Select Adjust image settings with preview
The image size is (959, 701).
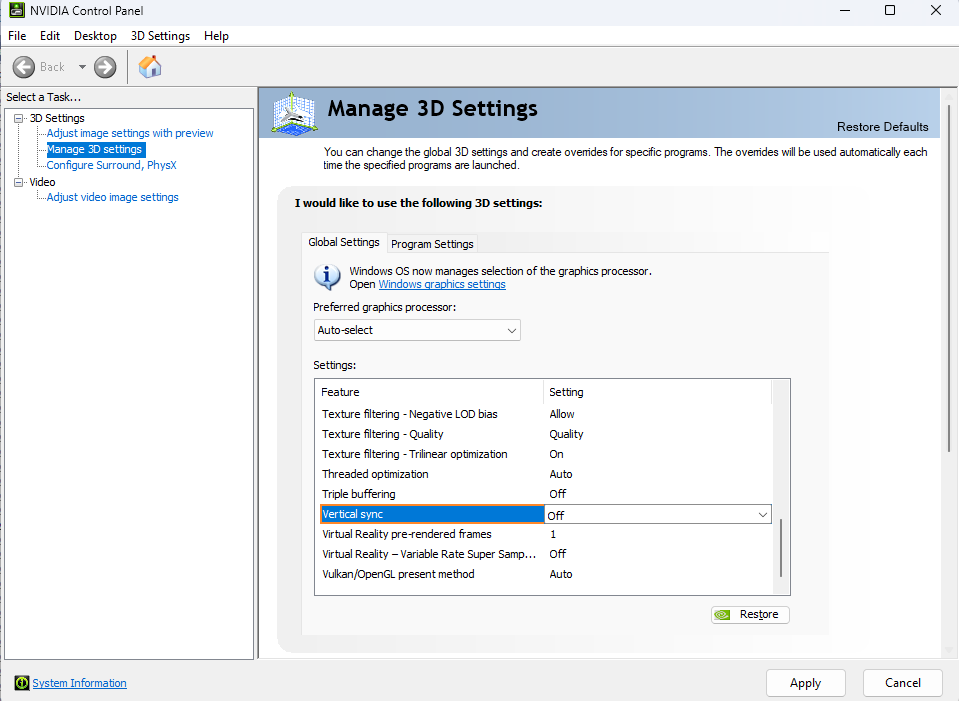pyautogui.click(x=130, y=133)
